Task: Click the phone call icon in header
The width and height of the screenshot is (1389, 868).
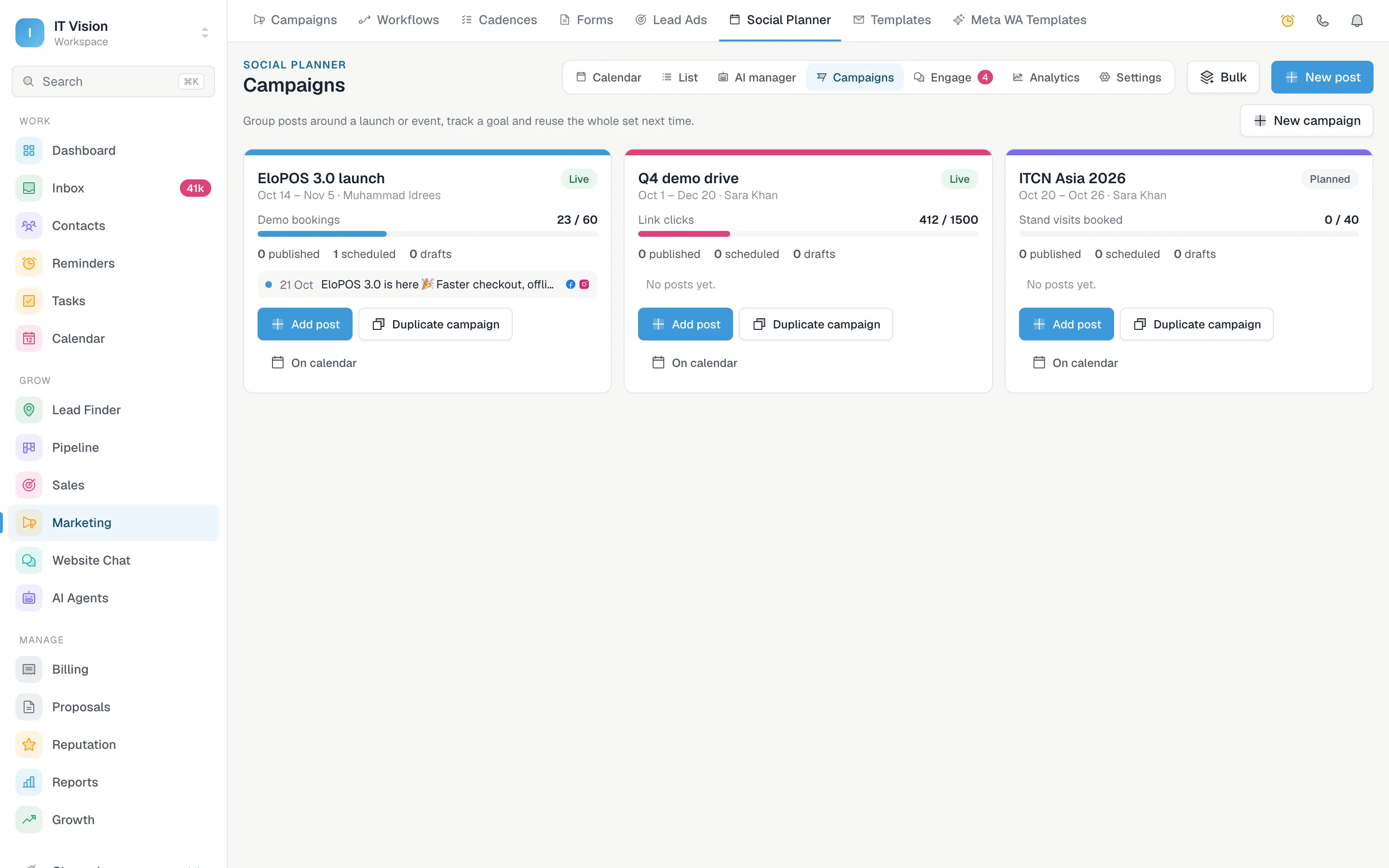Action: 1322,21
